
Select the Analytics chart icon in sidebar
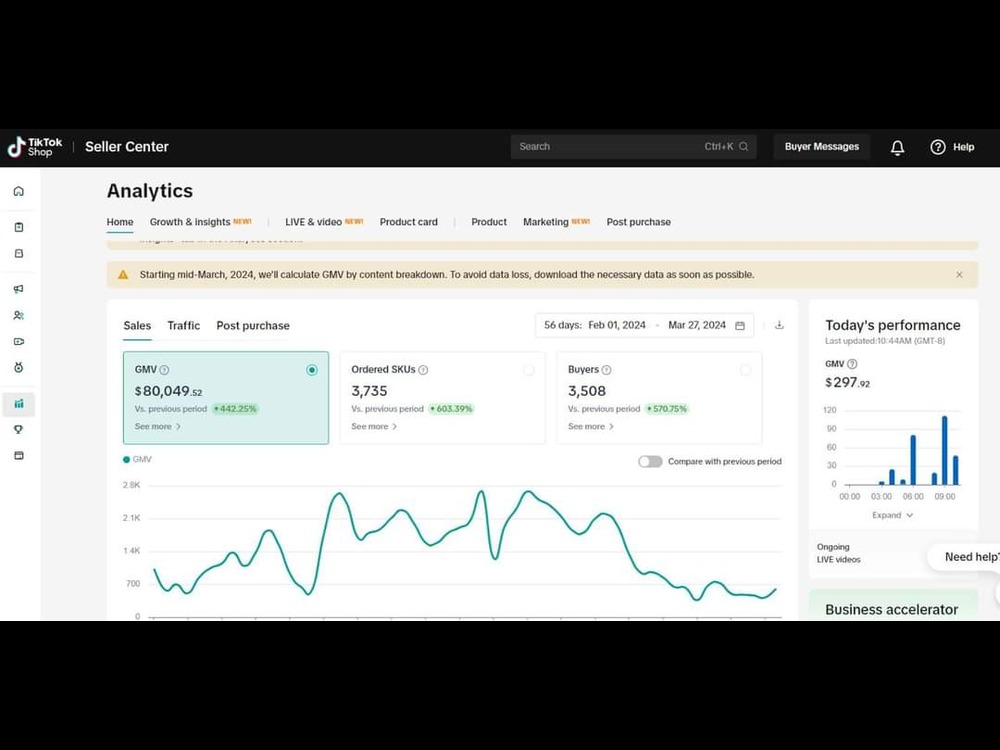(x=18, y=404)
